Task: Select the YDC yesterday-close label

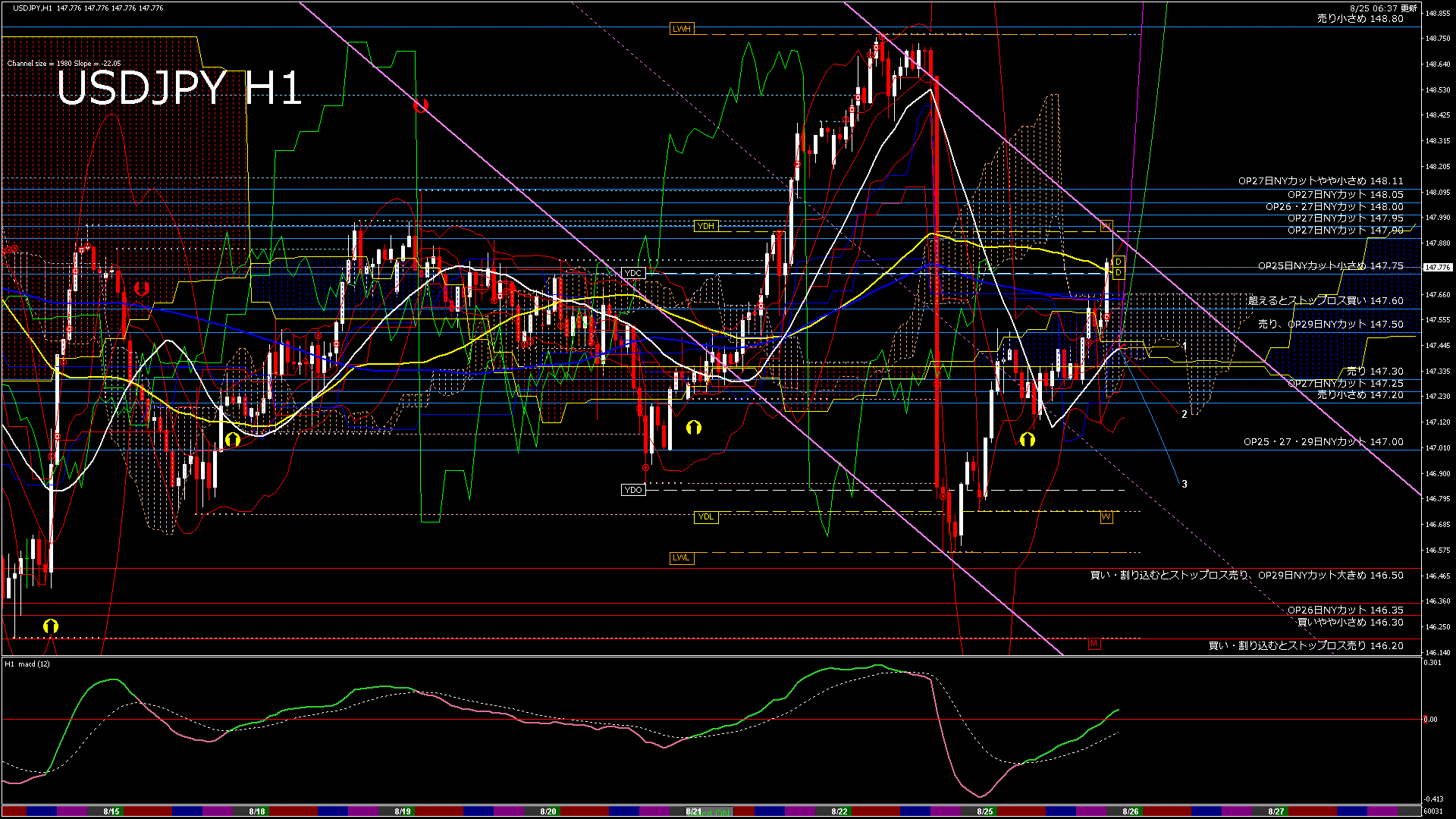Action: click(633, 273)
